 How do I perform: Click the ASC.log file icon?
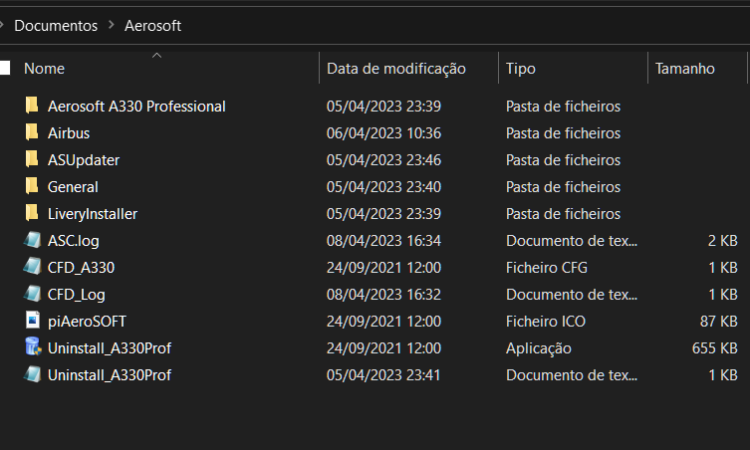32,240
